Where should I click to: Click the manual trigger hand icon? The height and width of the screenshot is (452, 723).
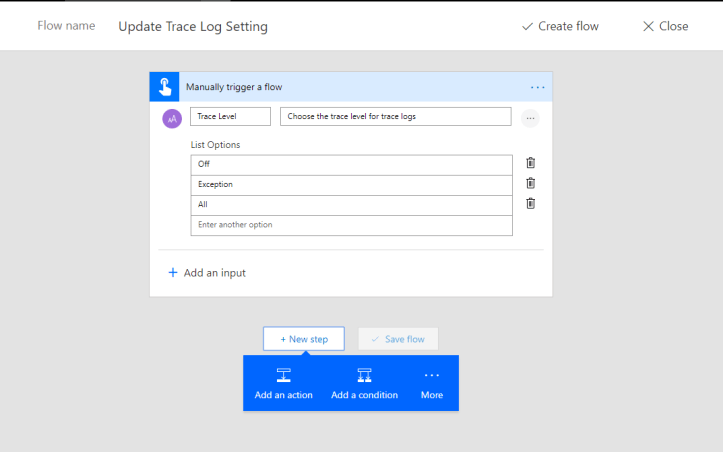pos(164,87)
